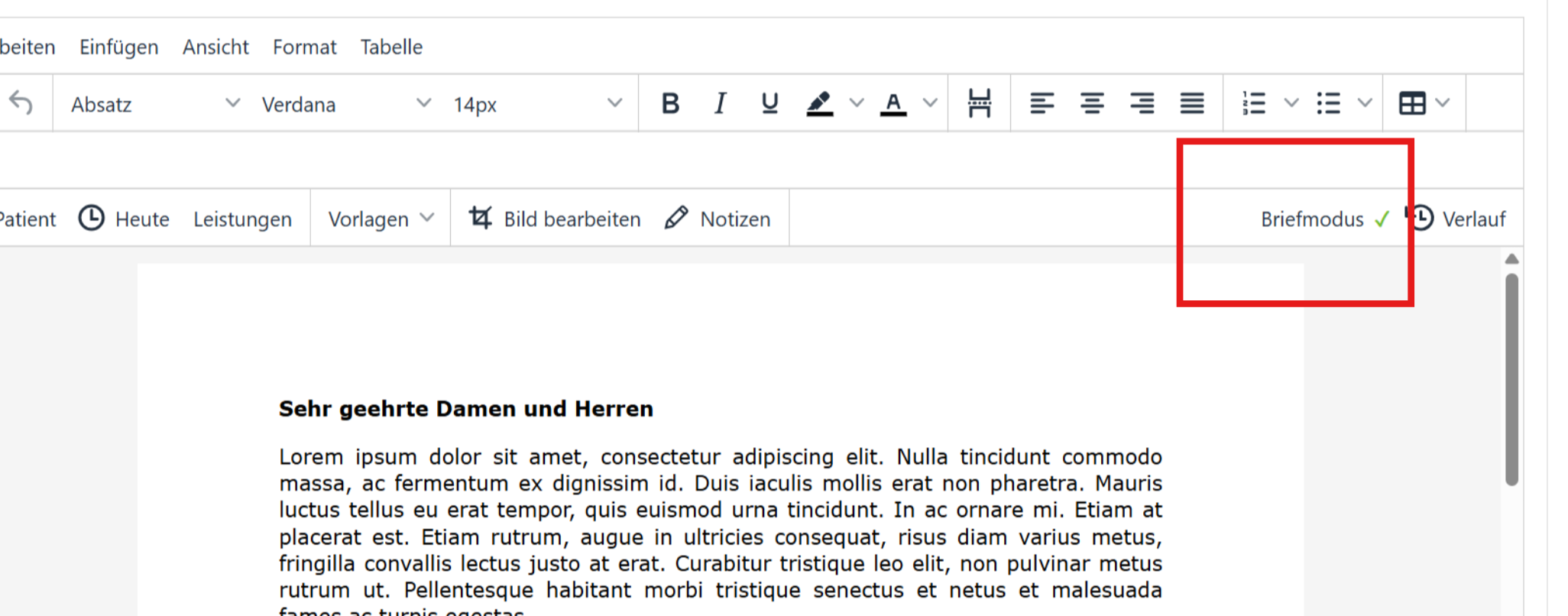
Task: Apply italic formatting
Action: point(720,103)
